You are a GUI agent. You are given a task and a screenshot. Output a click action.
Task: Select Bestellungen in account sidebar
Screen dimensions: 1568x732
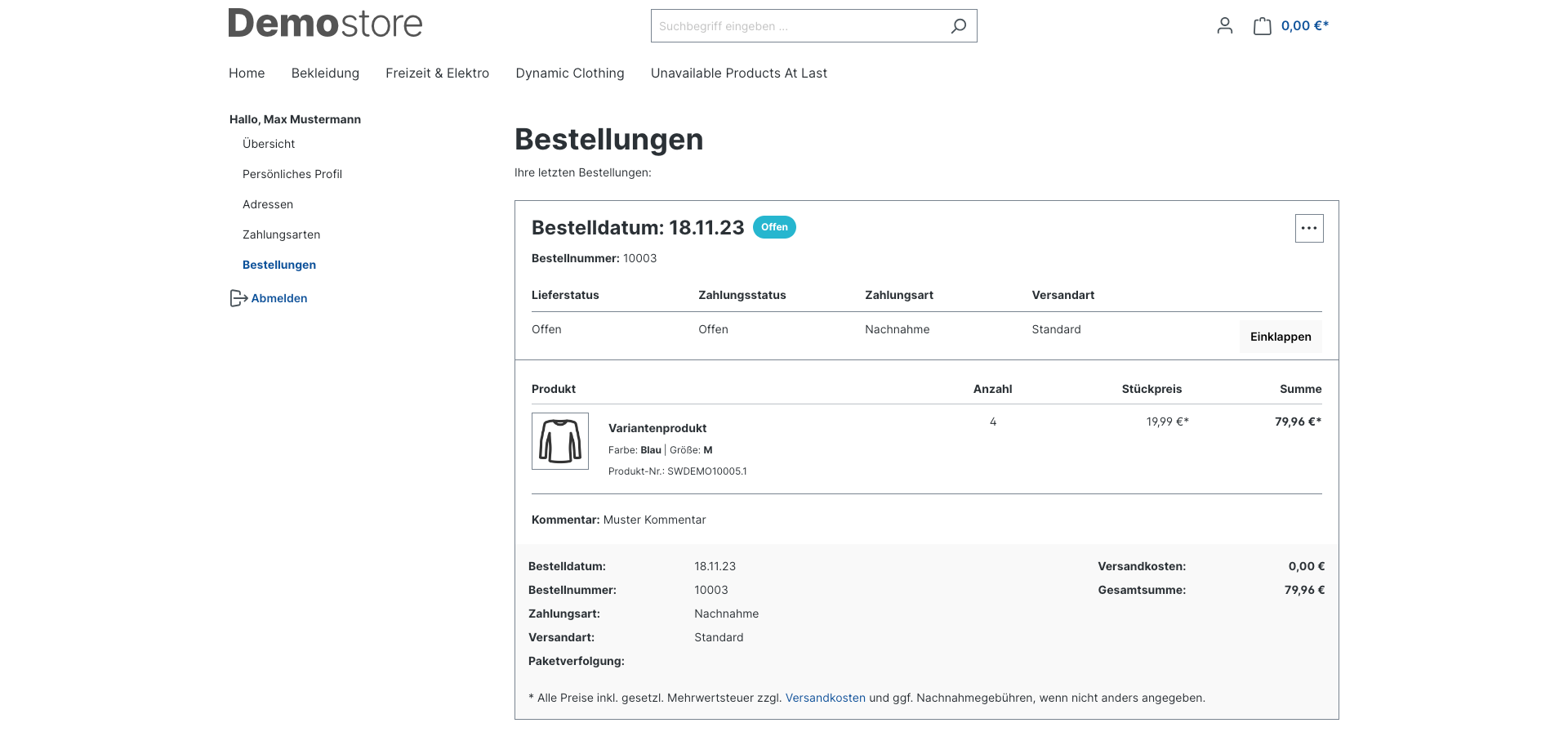tap(279, 265)
